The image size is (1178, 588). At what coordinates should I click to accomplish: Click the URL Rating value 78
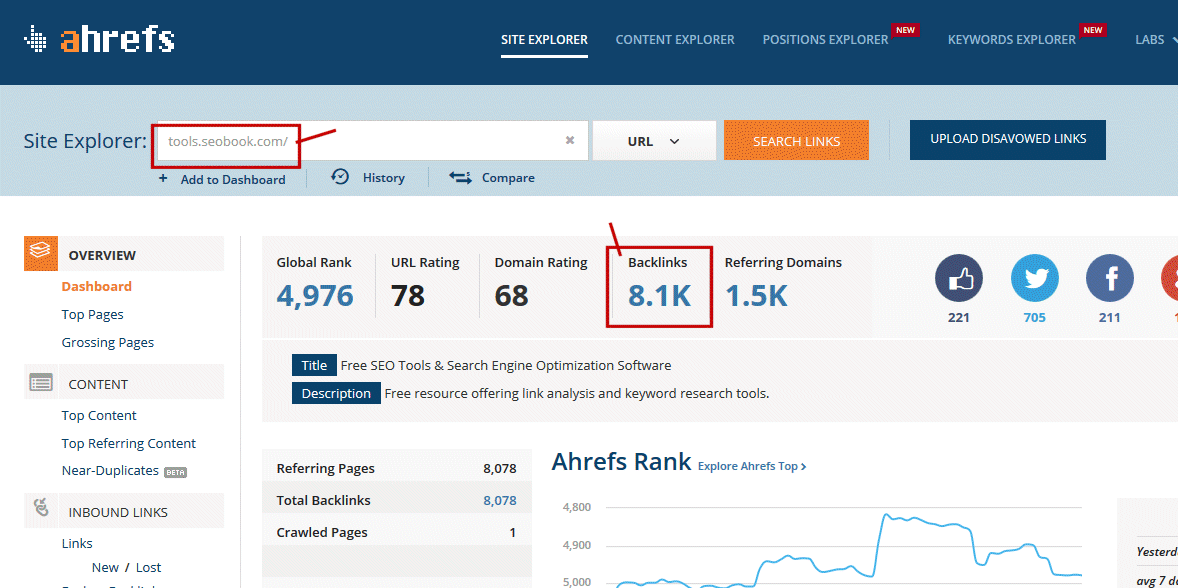pyautogui.click(x=408, y=295)
